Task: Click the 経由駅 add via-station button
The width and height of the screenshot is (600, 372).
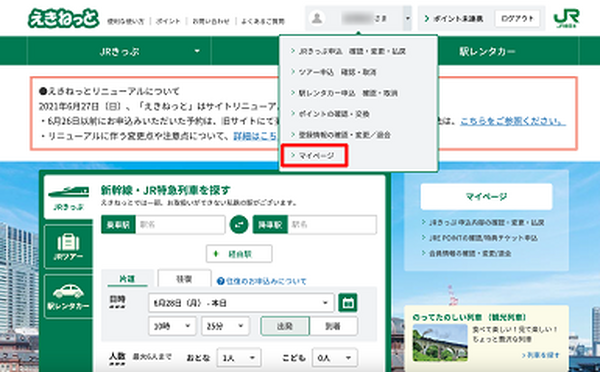Action: tap(239, 254)
